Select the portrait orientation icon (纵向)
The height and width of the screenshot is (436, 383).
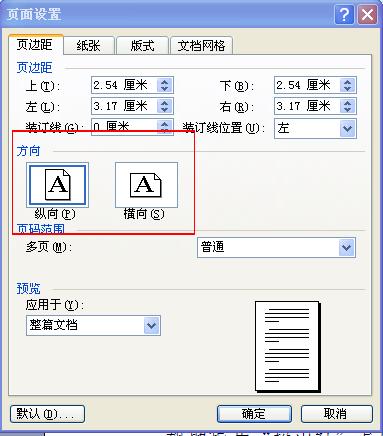(x=57, y=185)
